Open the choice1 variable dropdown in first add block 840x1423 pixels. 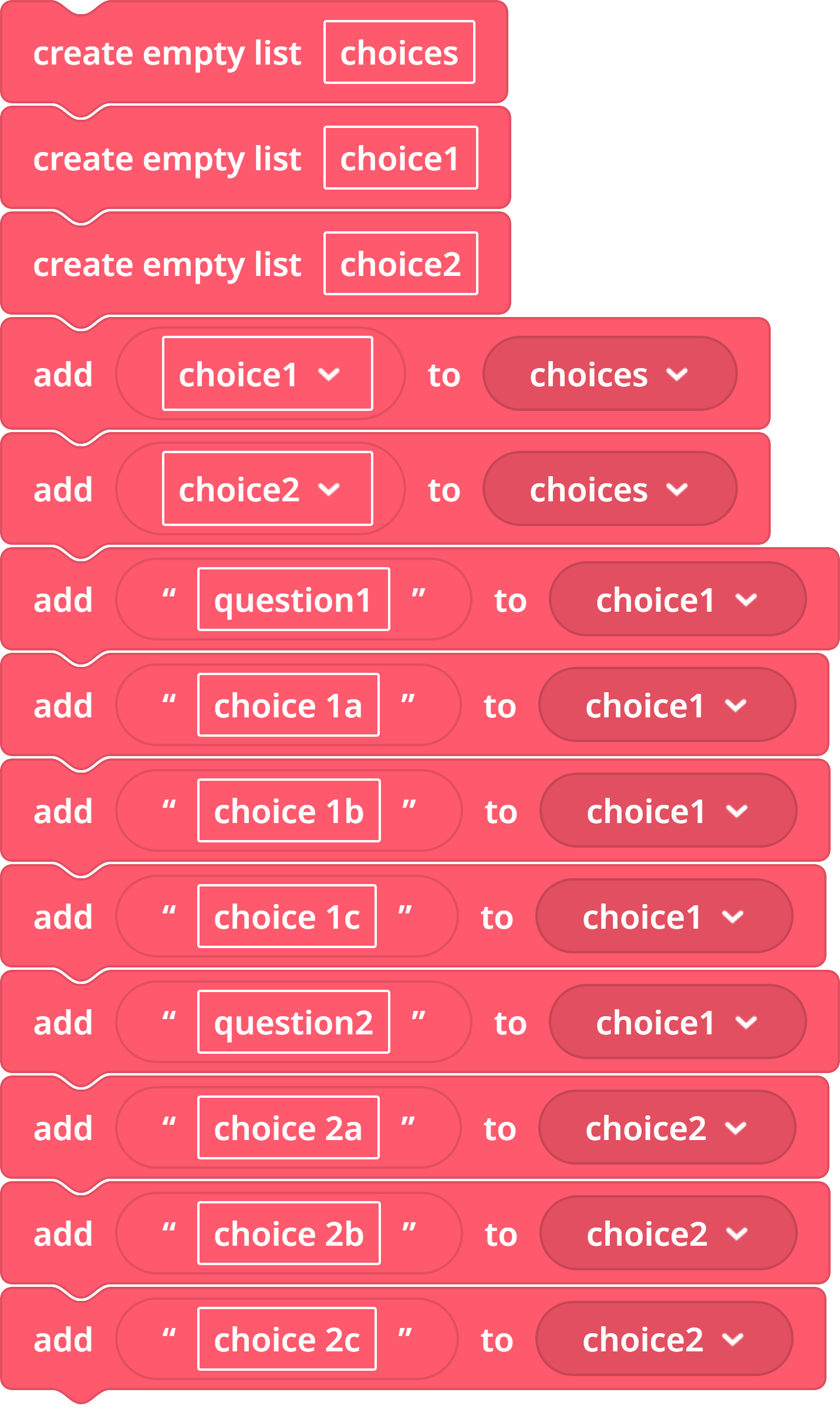tap(267, 373)
